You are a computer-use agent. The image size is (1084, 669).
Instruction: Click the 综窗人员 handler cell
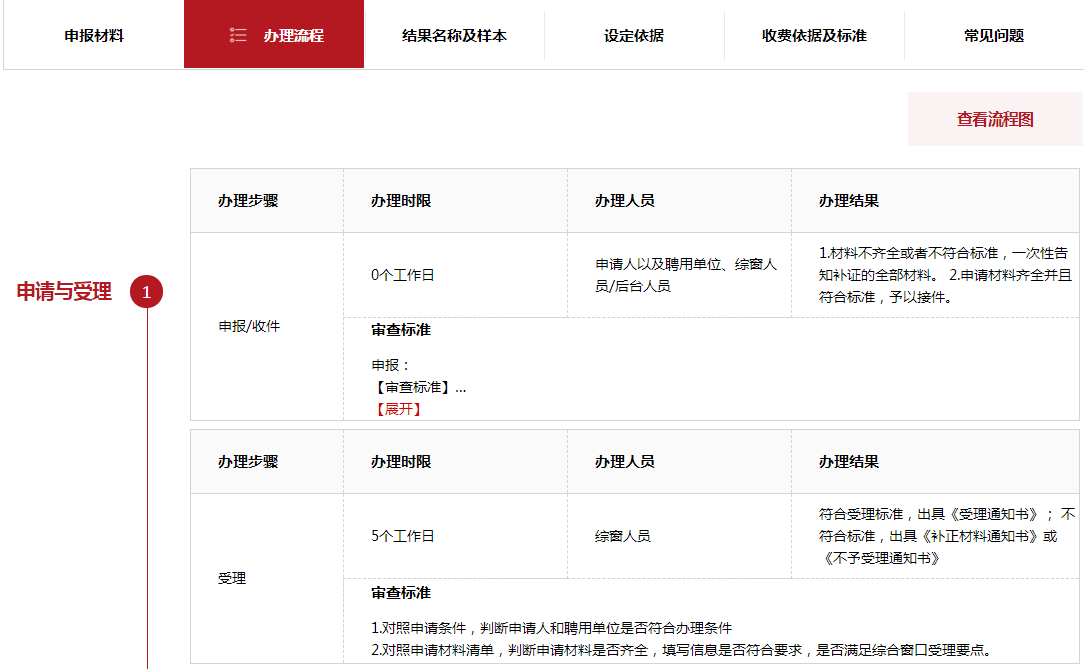coord(680,536)
